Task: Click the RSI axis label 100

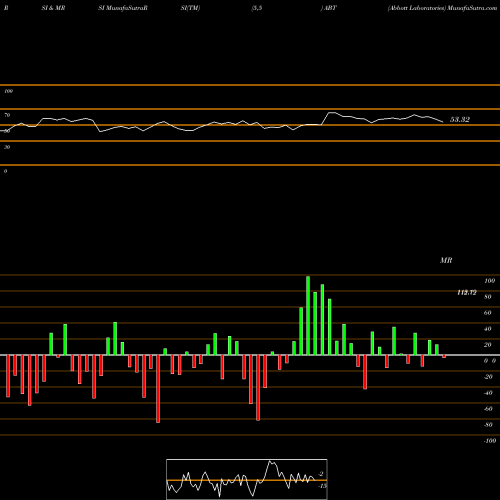Action: [x=8, y=91]
